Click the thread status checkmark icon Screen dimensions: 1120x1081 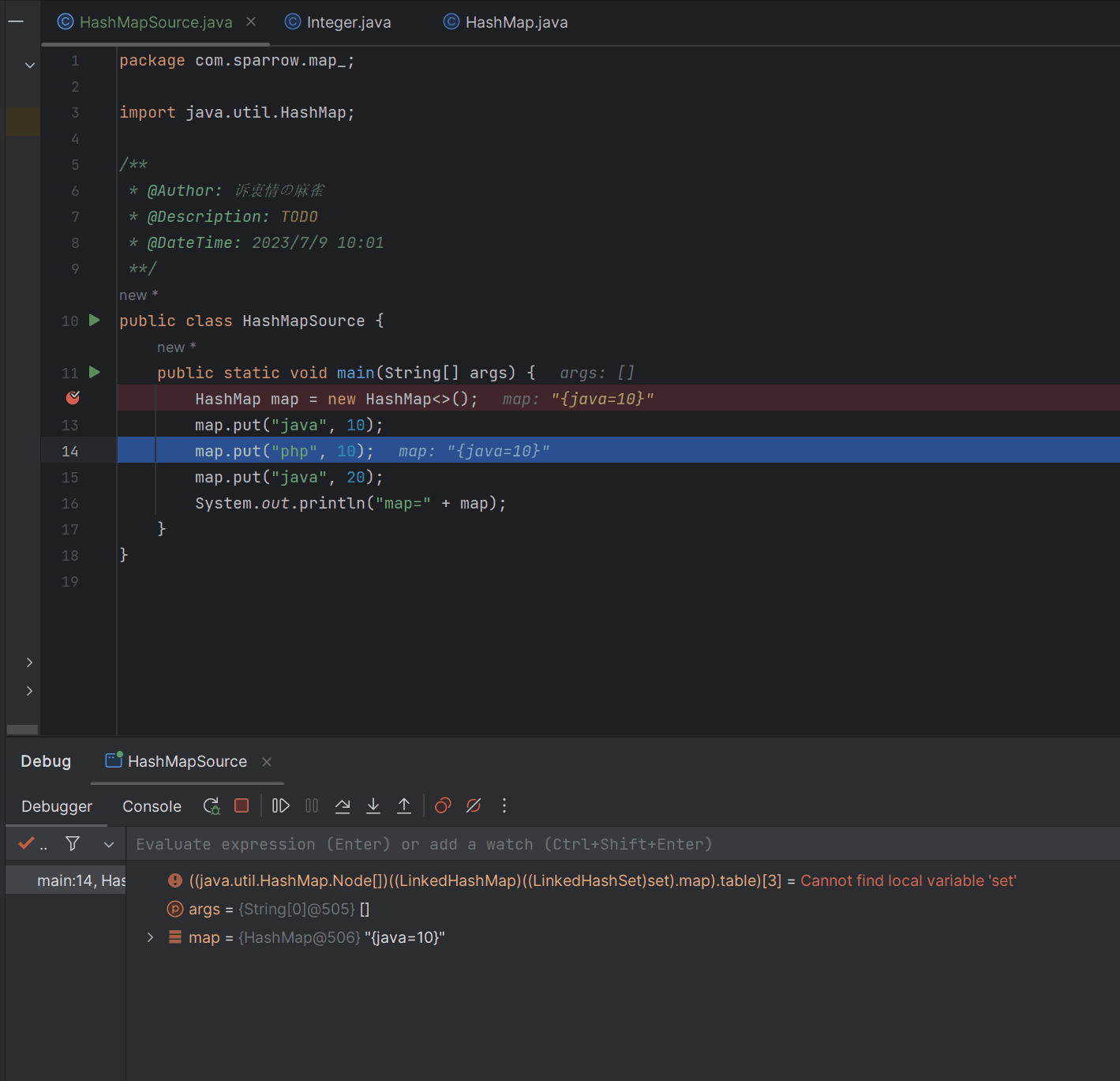coord(27,843)
